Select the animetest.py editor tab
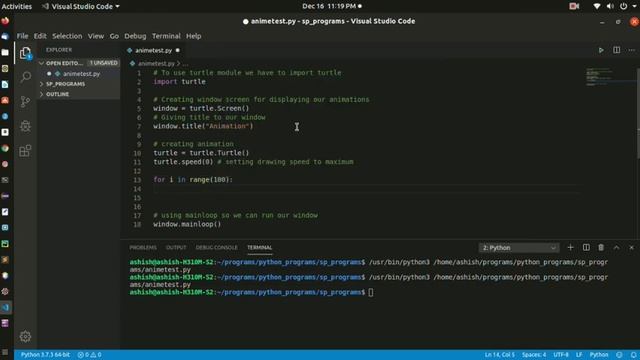 click(153, 50)
